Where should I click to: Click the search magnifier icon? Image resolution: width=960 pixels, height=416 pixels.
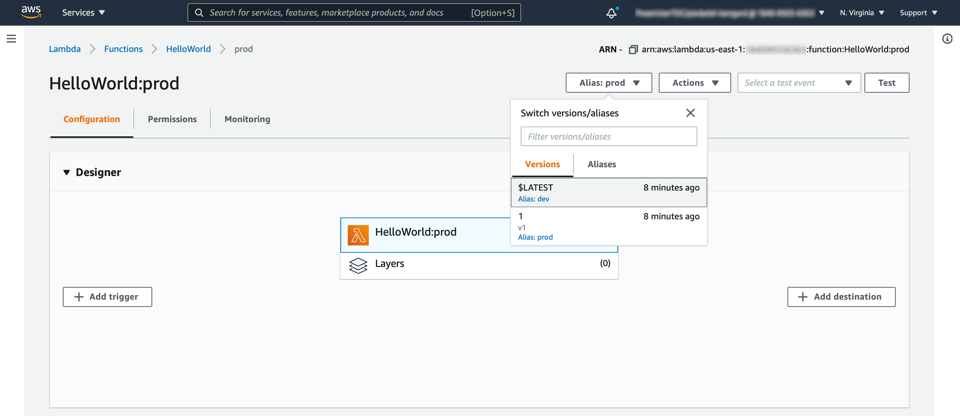(x=199, y=13)
